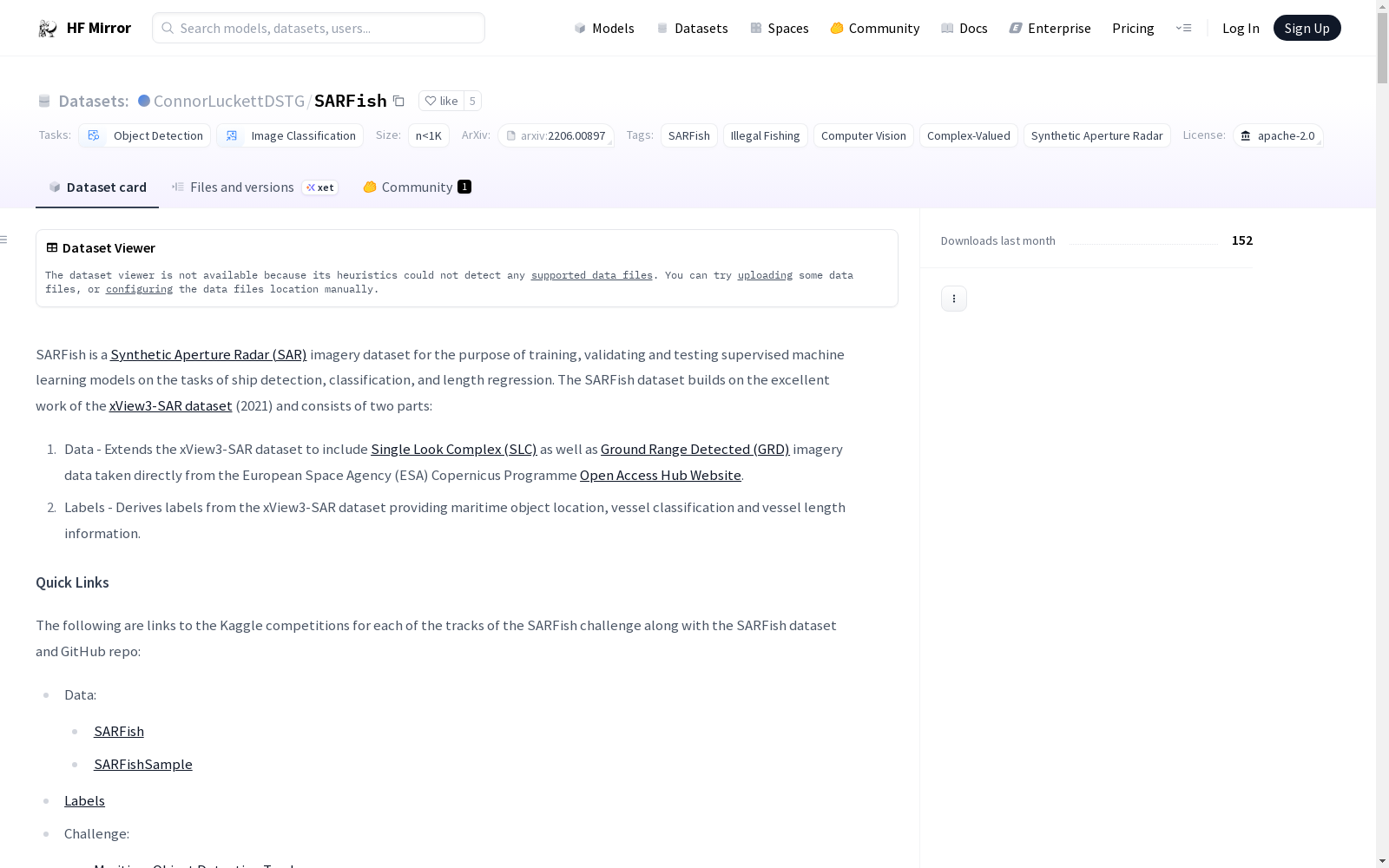
Task: Open Docs in the top navigation
Action: (964, 29)
